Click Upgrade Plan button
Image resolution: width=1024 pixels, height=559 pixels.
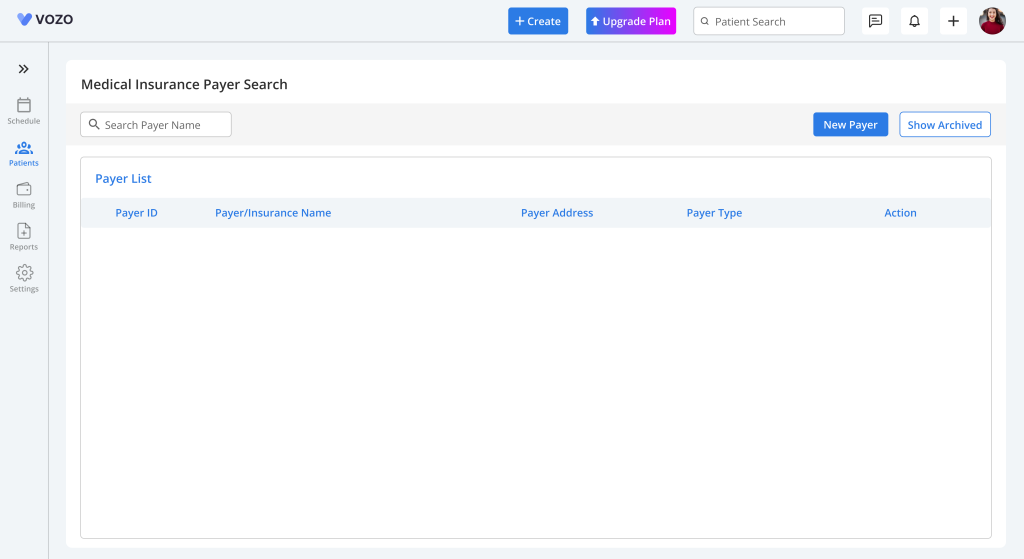[x=631, y=21]
